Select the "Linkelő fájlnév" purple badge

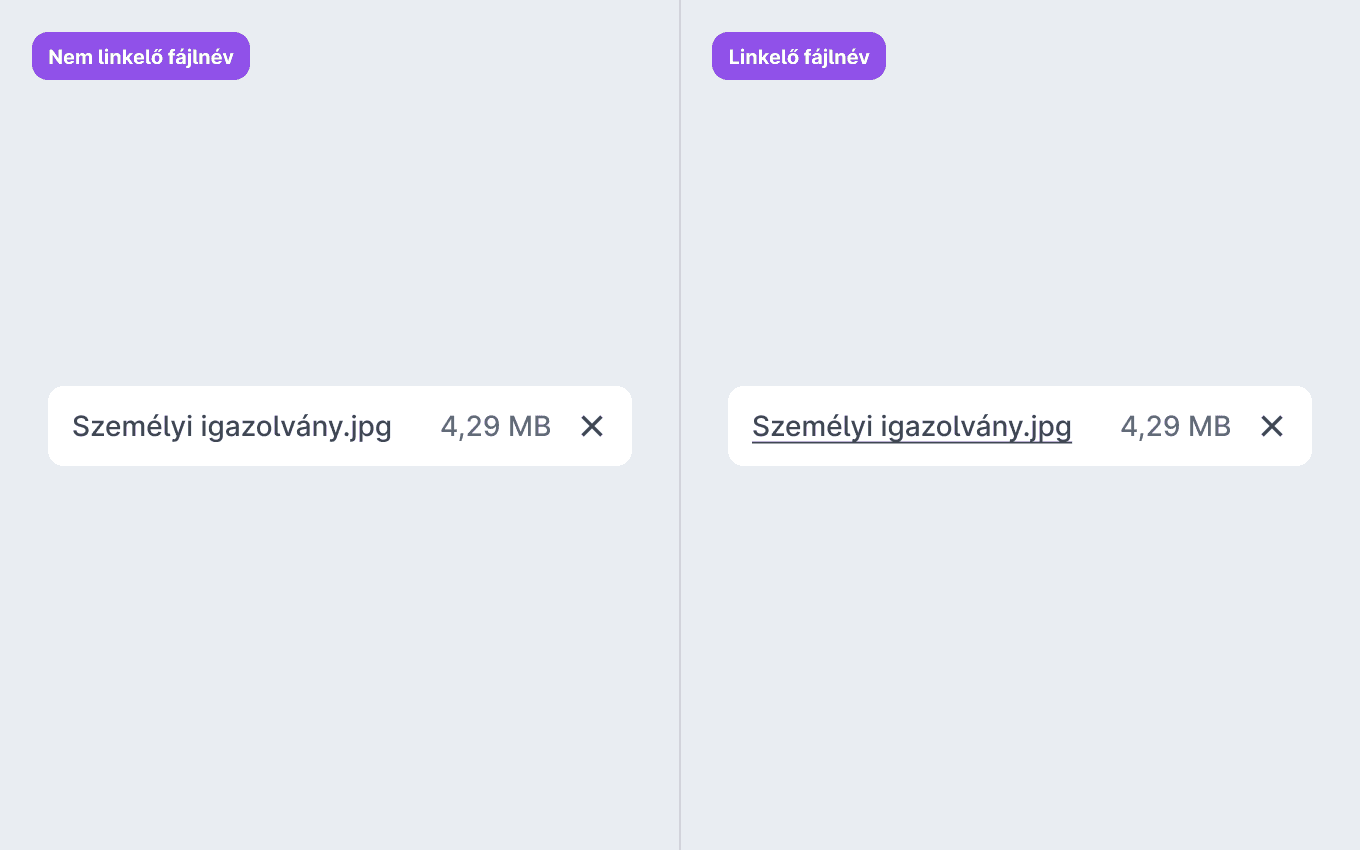pyautogui.click(x=799, y=56)
